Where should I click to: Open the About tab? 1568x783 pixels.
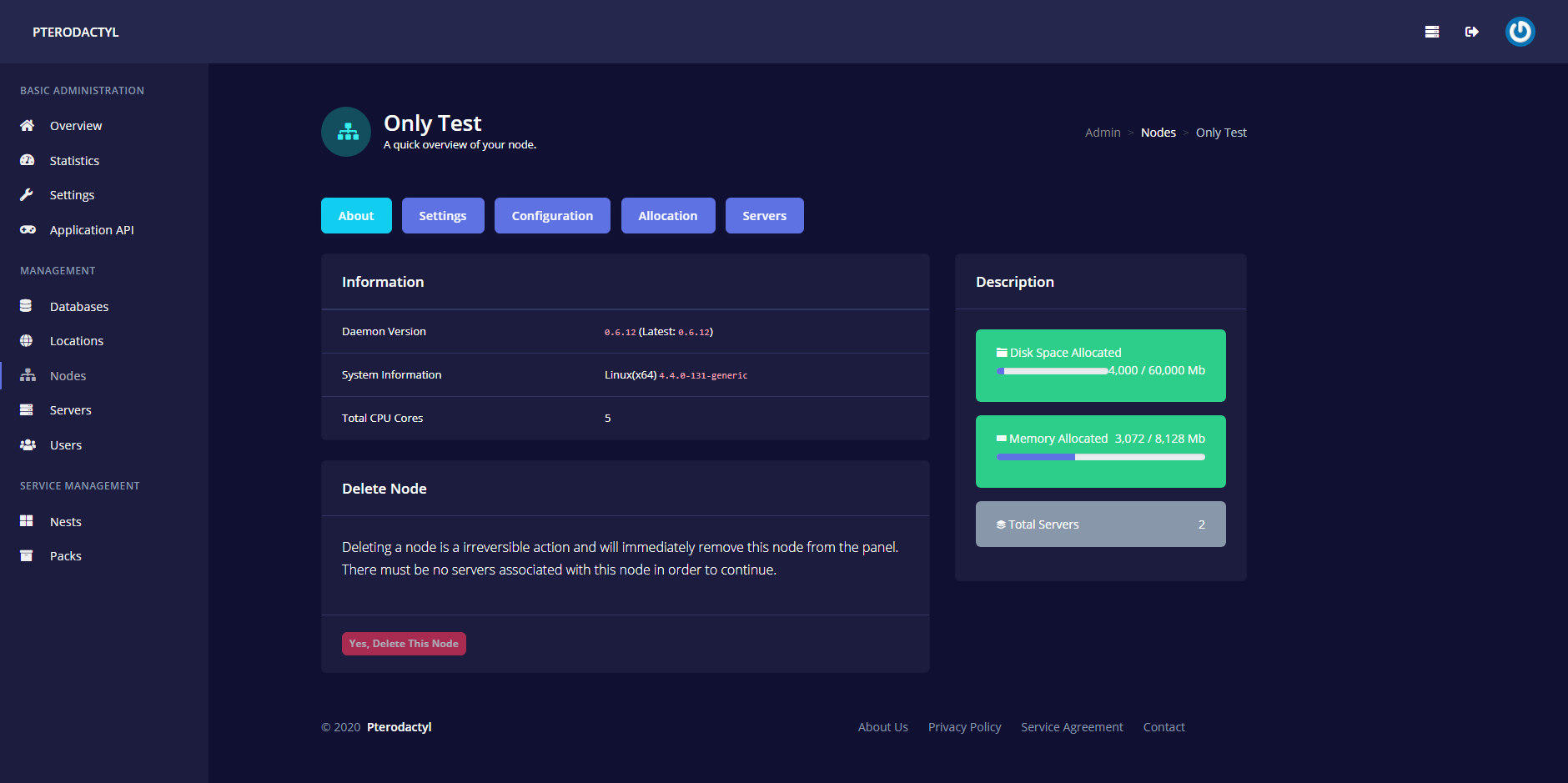pos(356,215)
